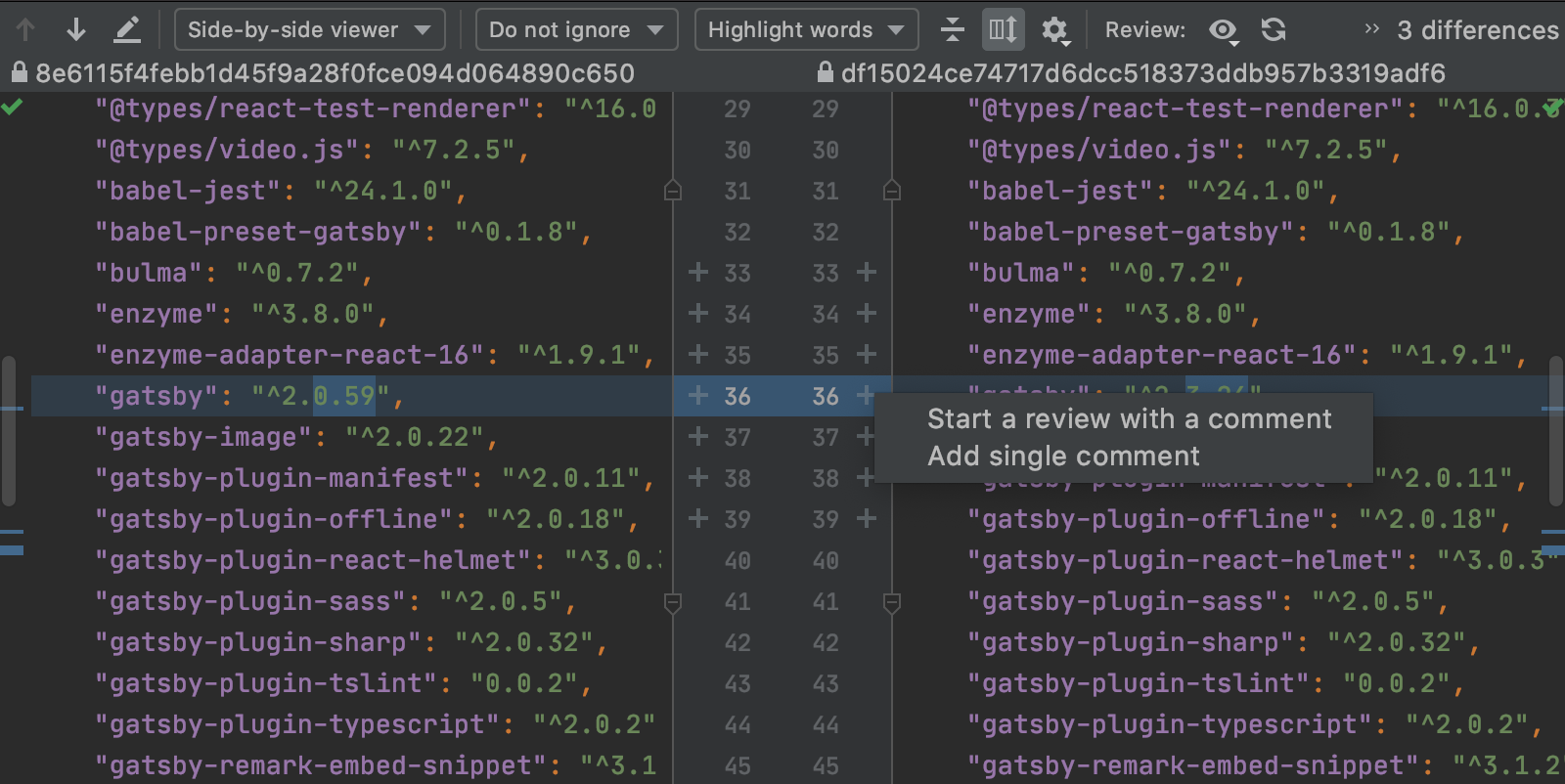
Task: Click "bulma" line in right pane
Action: pos(1105,273)
